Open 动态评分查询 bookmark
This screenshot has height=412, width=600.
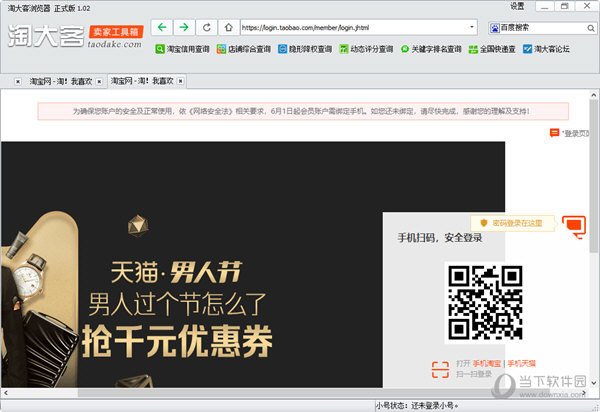pos(366,49)
